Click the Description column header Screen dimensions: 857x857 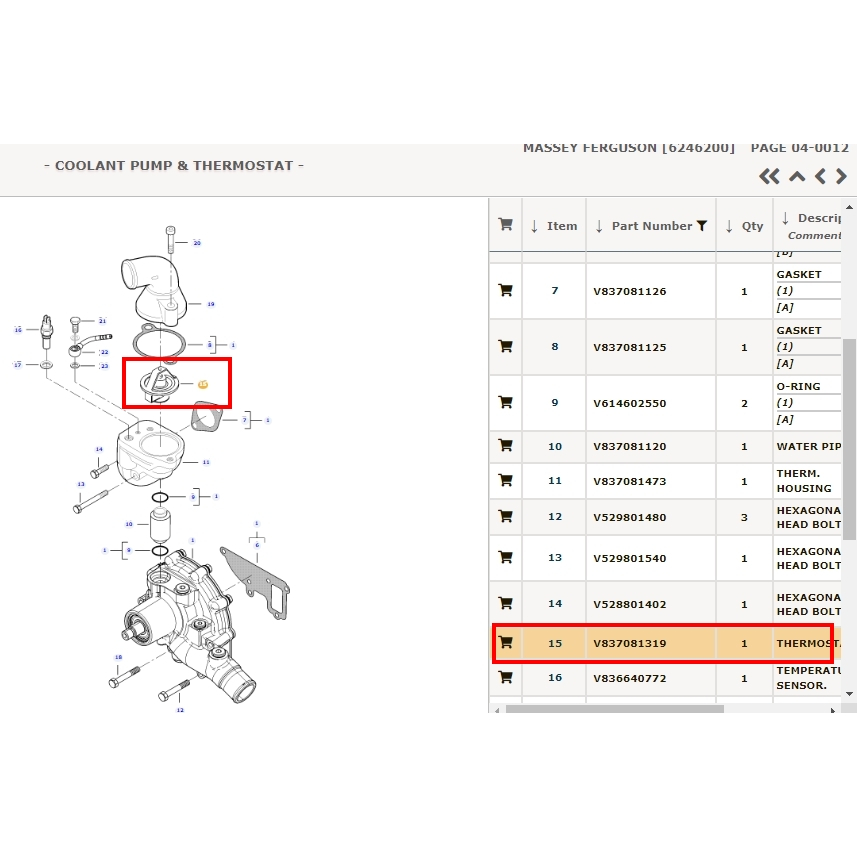pyautogui.click(x=815, y=218)
